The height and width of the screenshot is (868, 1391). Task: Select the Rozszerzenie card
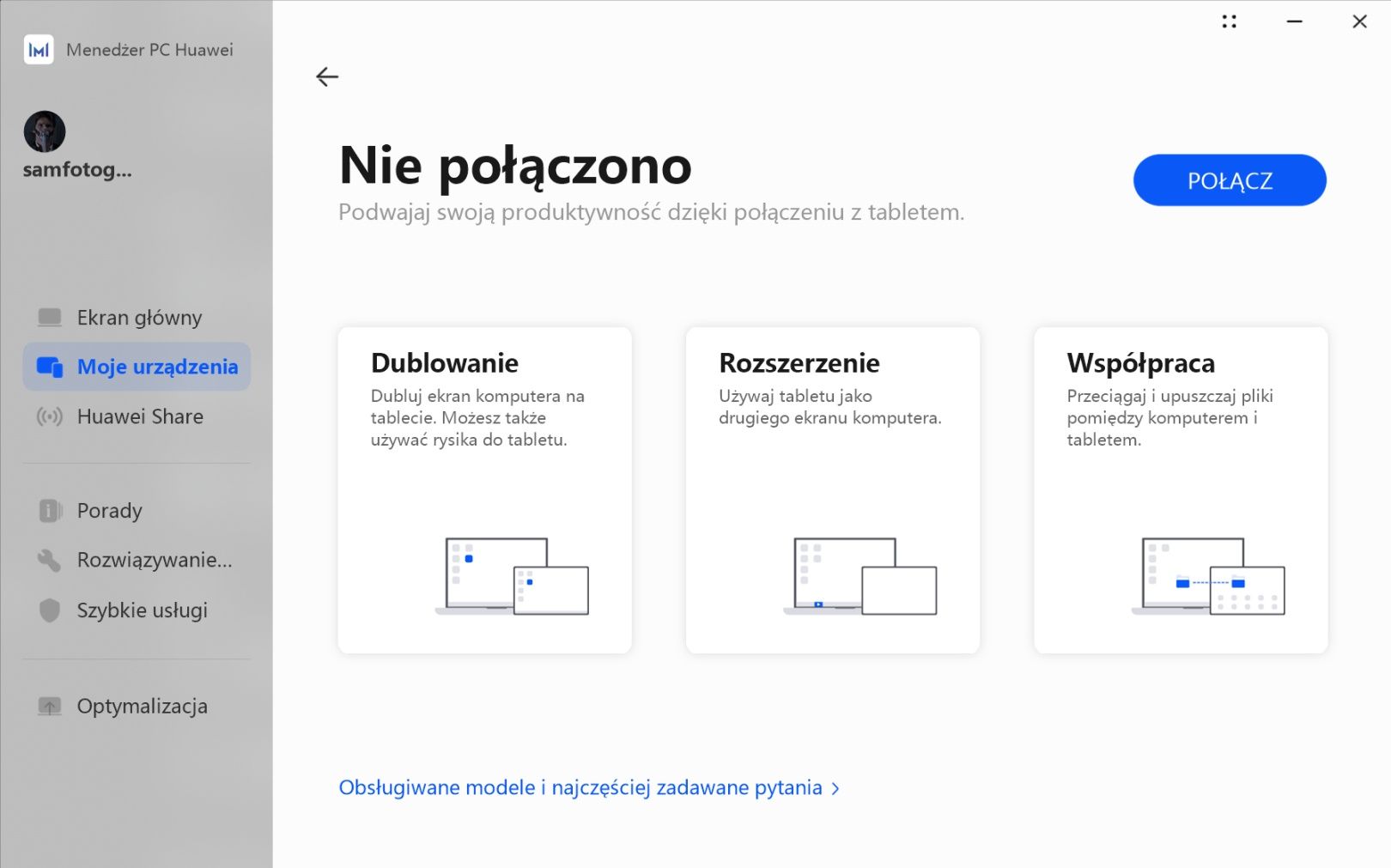(x=833, y=490)
